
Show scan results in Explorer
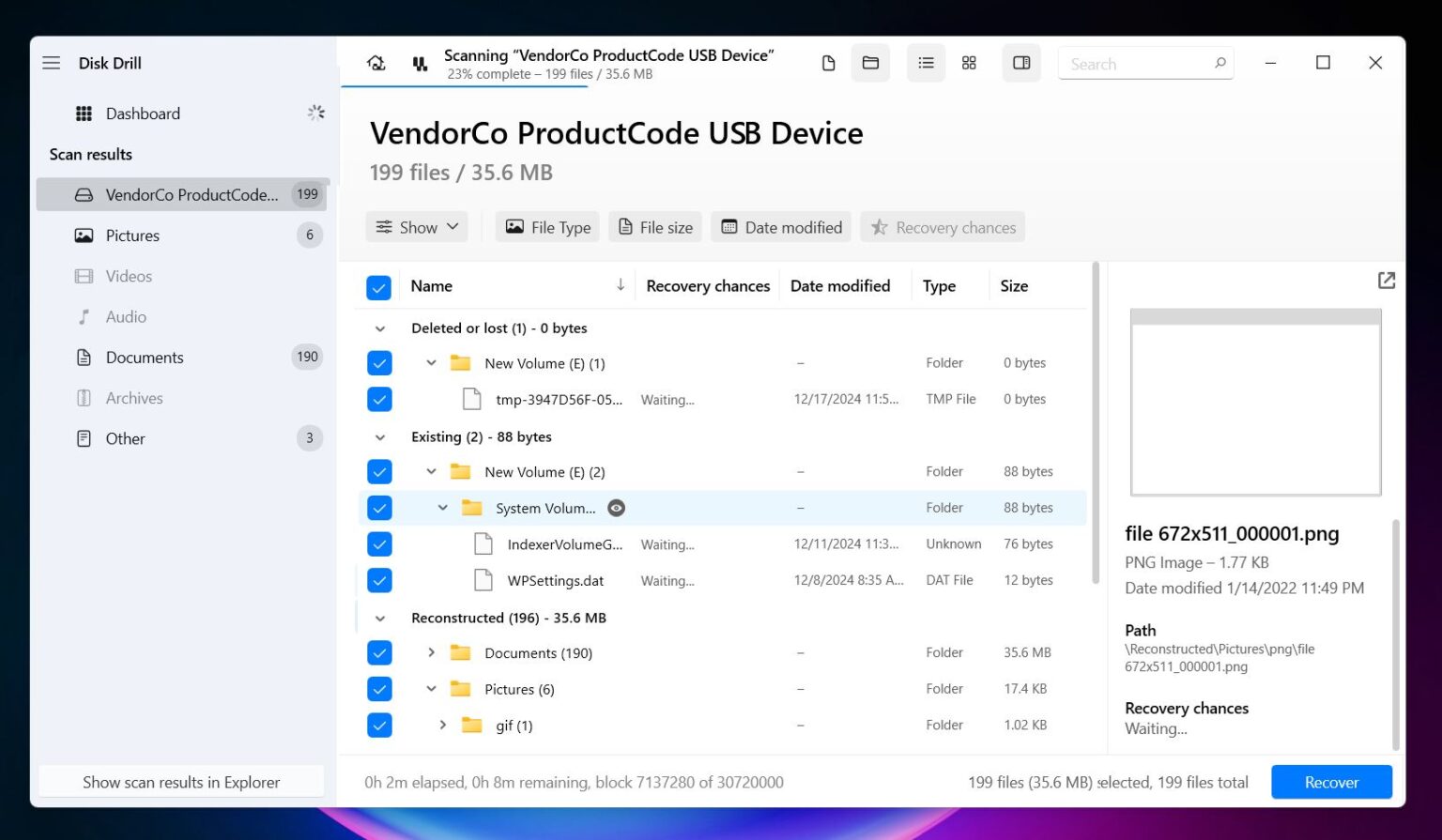[x=181, y=781]
